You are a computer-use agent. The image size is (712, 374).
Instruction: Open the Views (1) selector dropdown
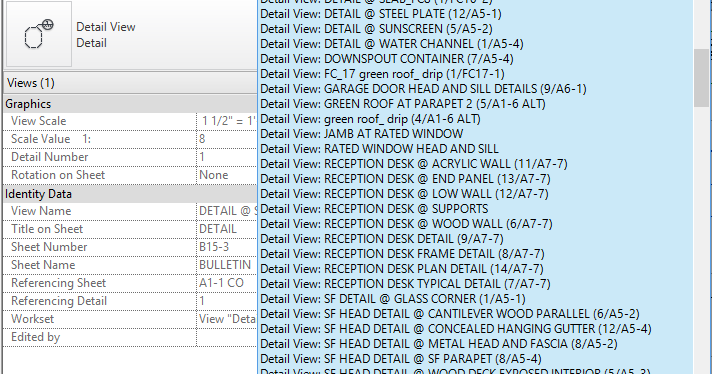130,83
